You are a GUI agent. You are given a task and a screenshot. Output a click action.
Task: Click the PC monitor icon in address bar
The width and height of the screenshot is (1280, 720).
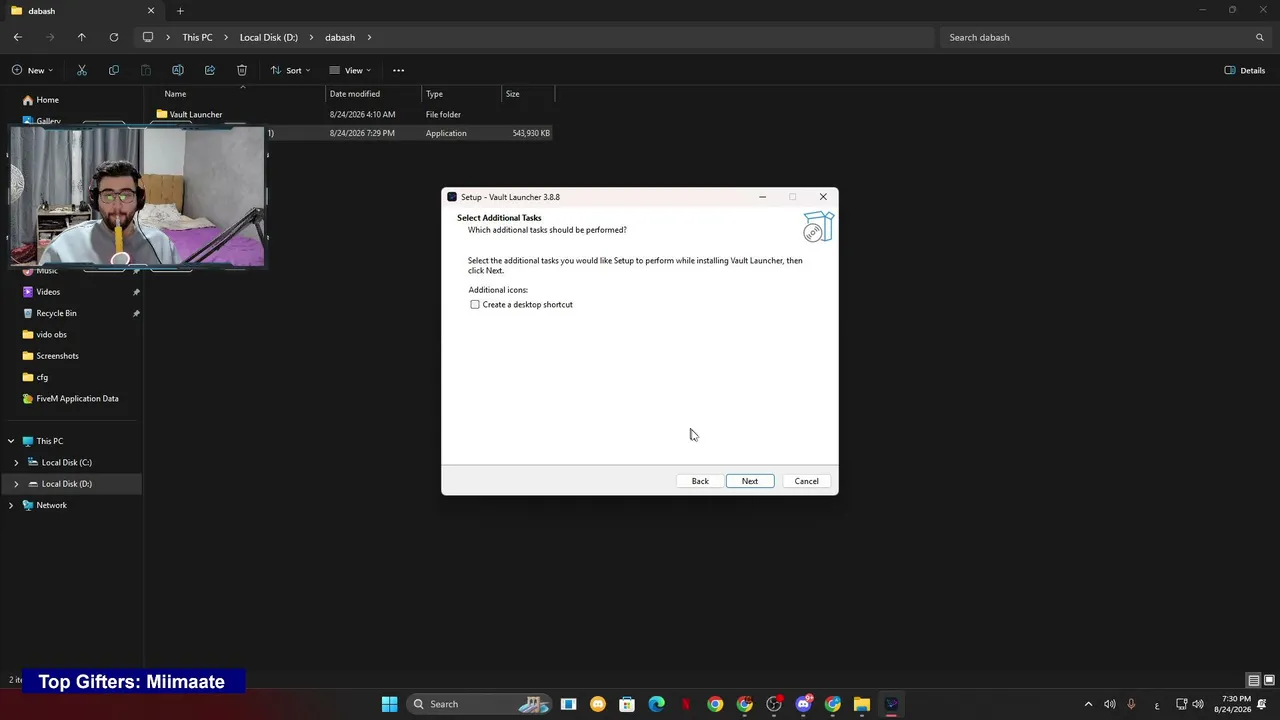pyautogui.click(x=148, y=37)
